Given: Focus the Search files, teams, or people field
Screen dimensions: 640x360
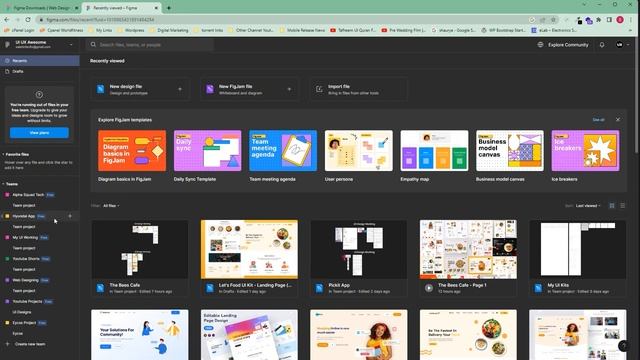Looking at the screenshot, I should tap(150, 44).
